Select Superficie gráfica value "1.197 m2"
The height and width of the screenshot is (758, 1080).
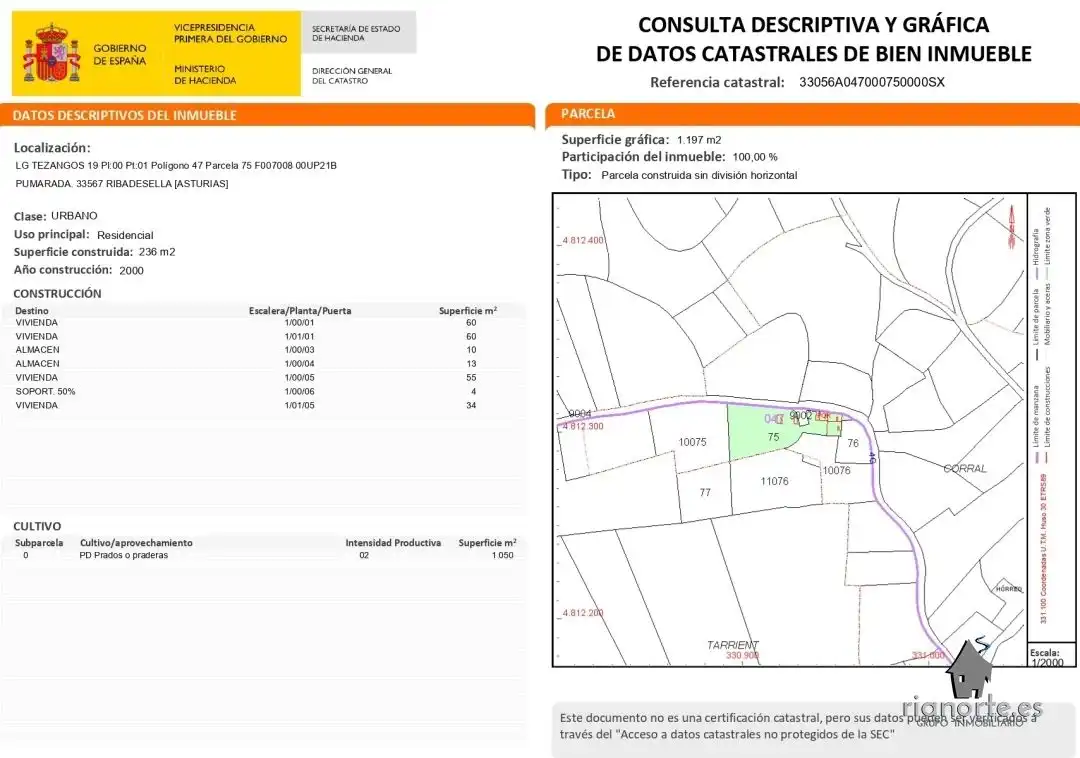point(699,140)
